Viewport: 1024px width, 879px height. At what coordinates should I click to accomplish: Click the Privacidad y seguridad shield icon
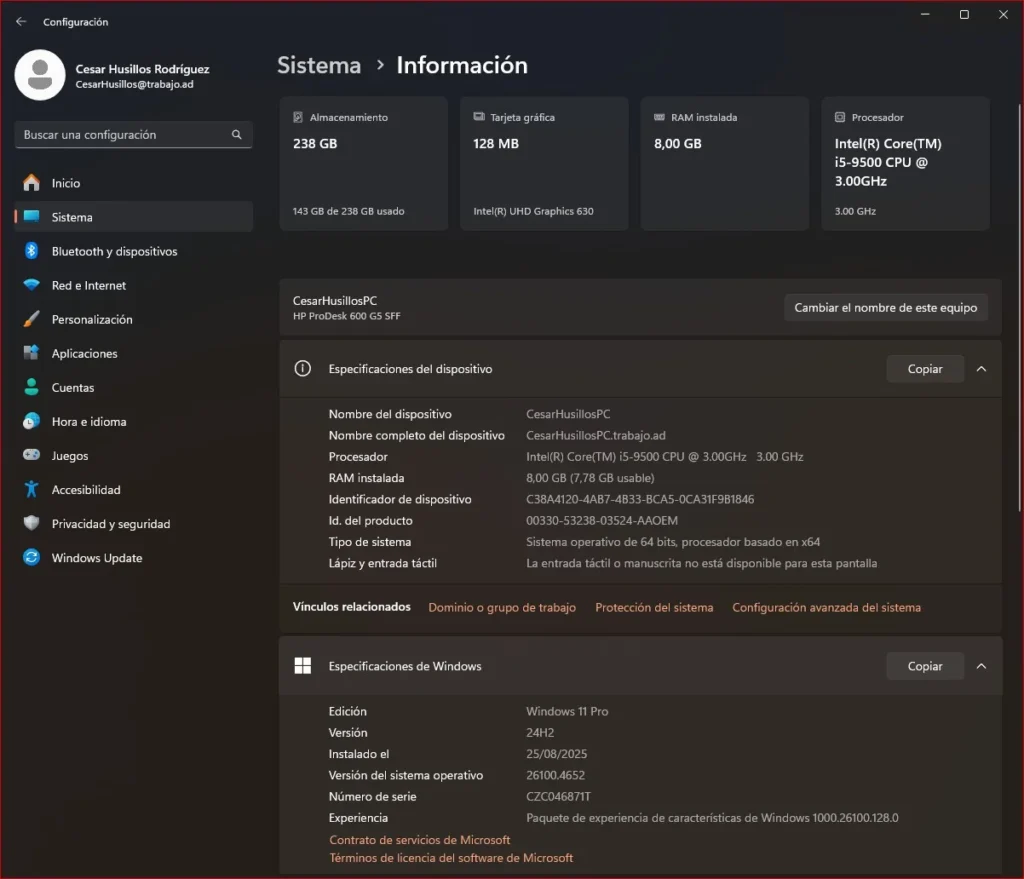[31, 523]
